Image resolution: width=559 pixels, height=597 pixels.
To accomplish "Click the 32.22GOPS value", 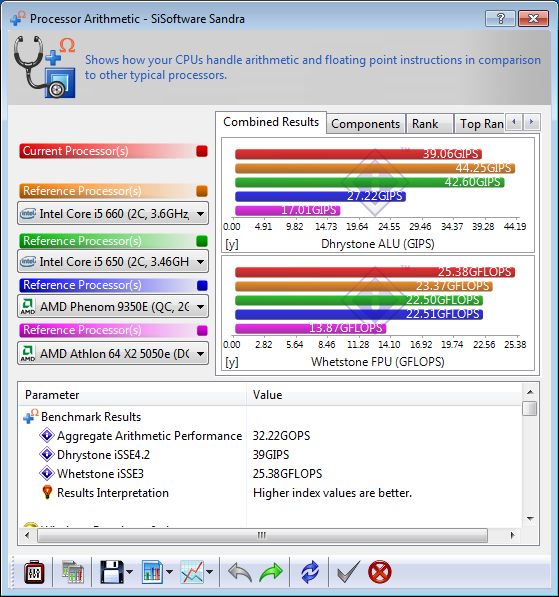I will [281, 436].
